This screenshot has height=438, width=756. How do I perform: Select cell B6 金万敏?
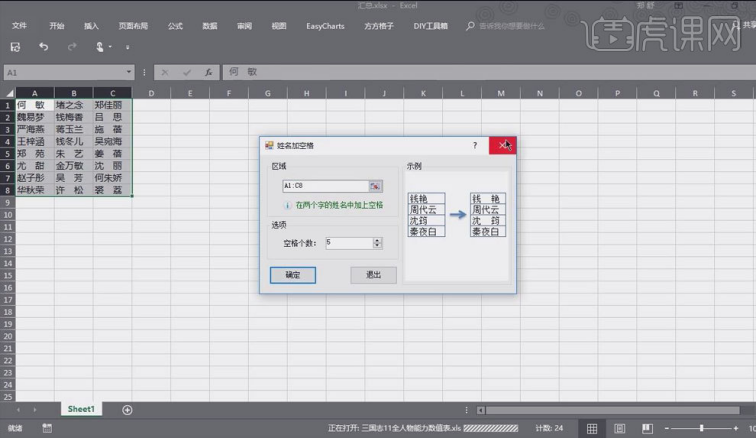coord(74,166)
